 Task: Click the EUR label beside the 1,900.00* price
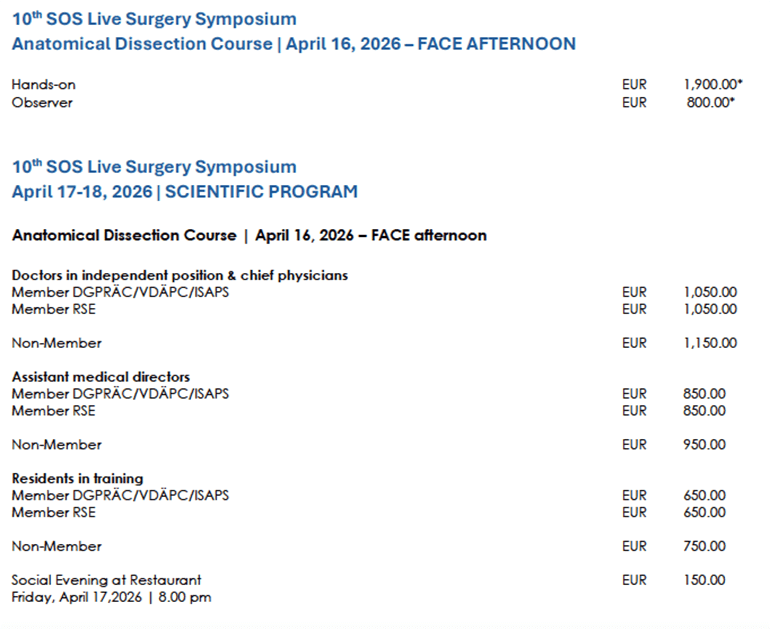tap(634, 86)
